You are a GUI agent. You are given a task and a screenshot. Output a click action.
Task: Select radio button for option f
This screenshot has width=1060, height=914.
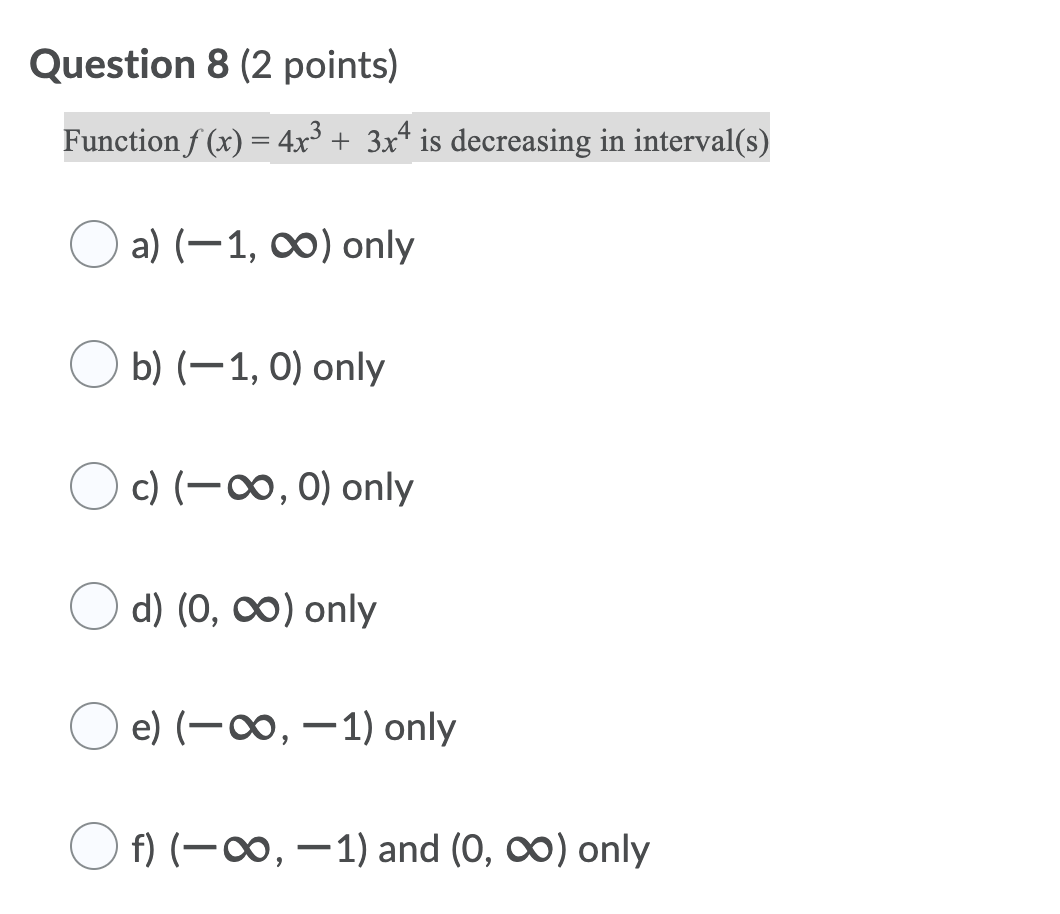coord(94,848)
